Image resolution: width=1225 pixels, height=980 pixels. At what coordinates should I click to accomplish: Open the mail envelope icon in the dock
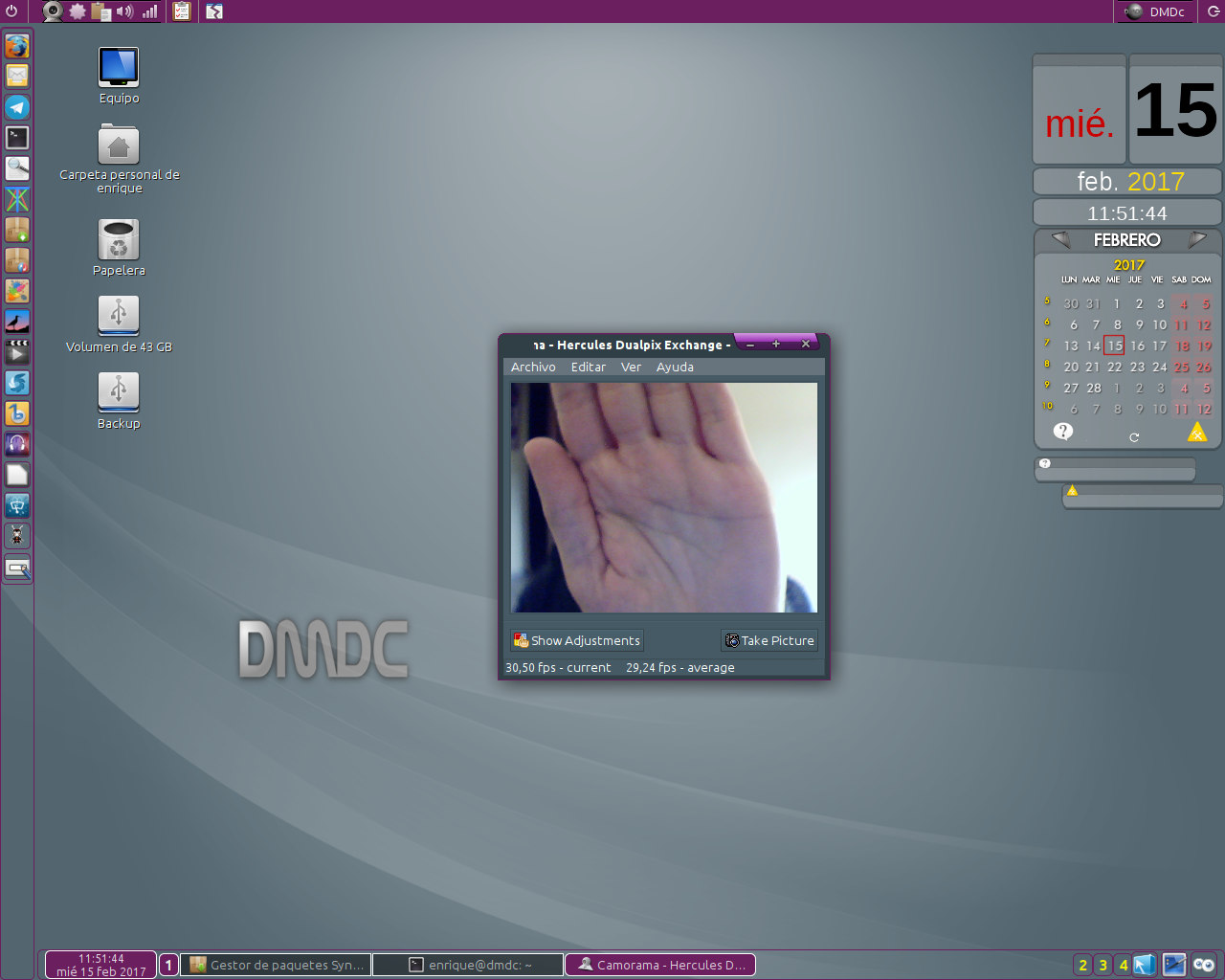point(17,76)
